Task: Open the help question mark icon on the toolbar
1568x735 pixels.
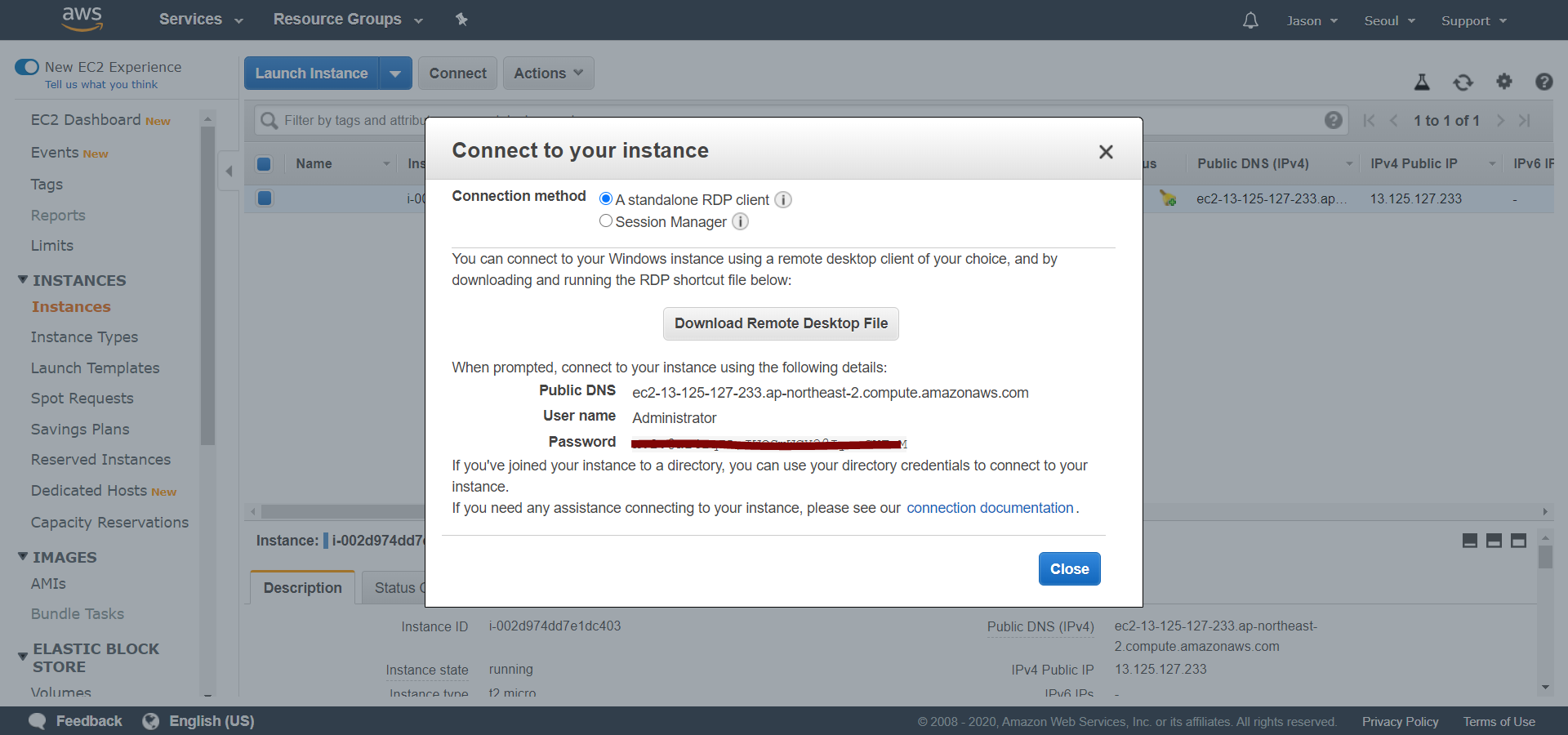Action: 1543,82
